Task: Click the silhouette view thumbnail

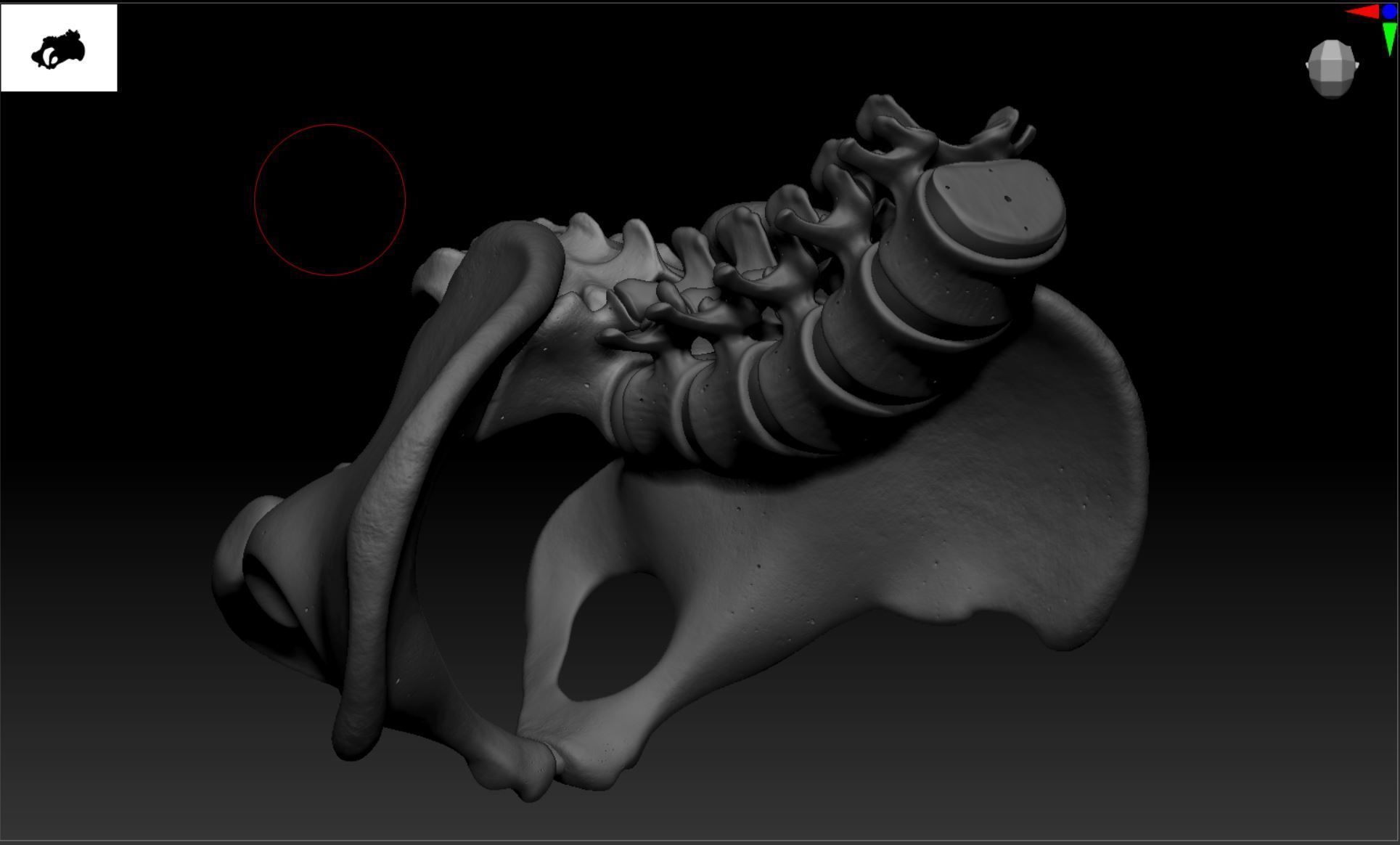Action: pyautogui.click(x=59, y=48)
